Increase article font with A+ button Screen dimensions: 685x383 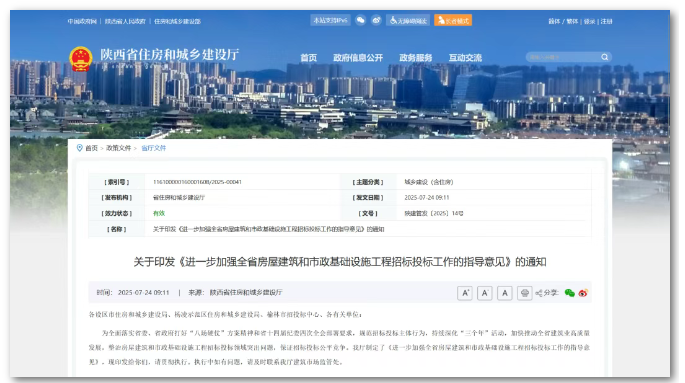tap(465, 293)
